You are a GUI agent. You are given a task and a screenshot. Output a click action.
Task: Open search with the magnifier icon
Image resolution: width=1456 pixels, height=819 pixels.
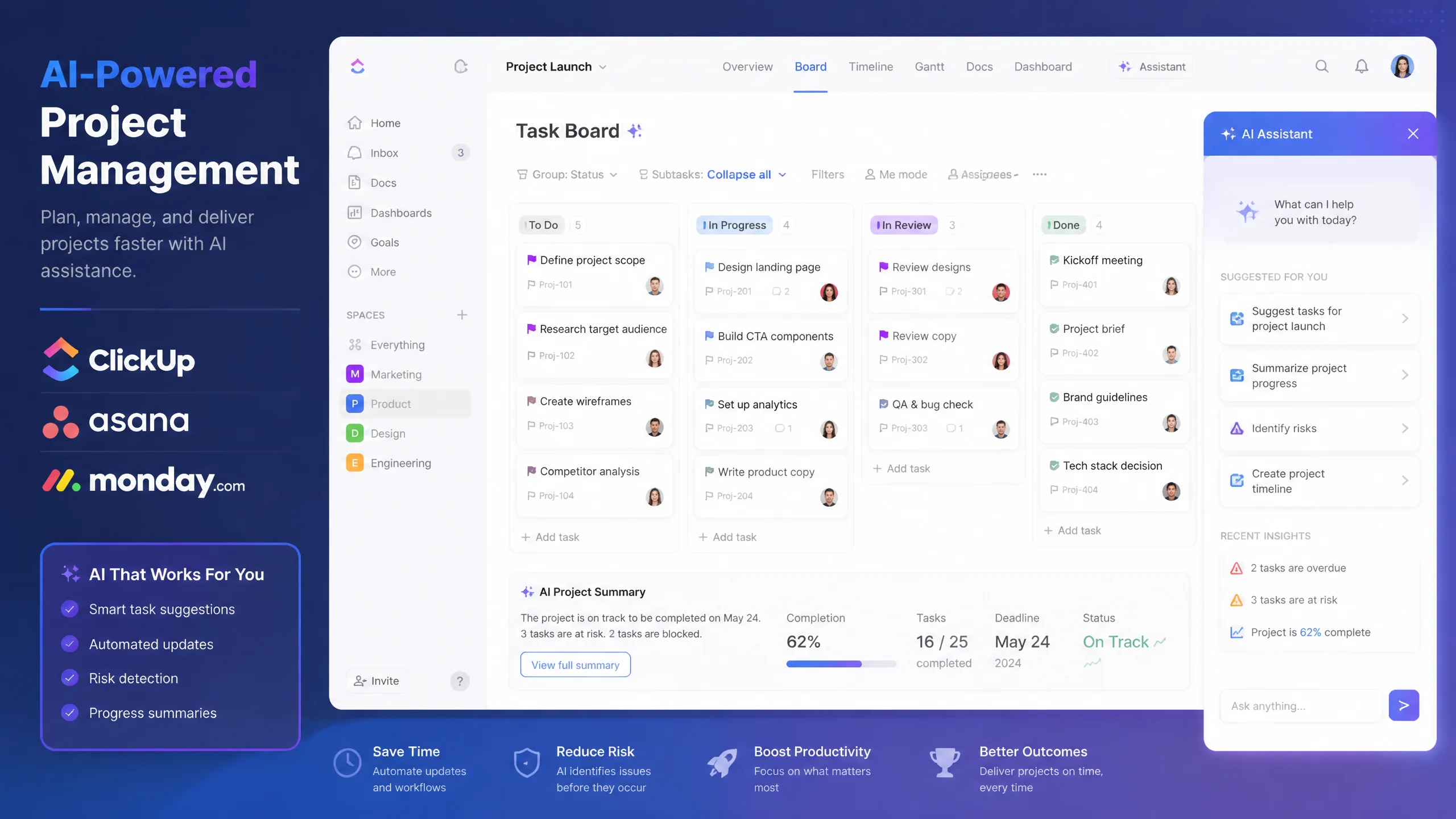coord(1322,67)
